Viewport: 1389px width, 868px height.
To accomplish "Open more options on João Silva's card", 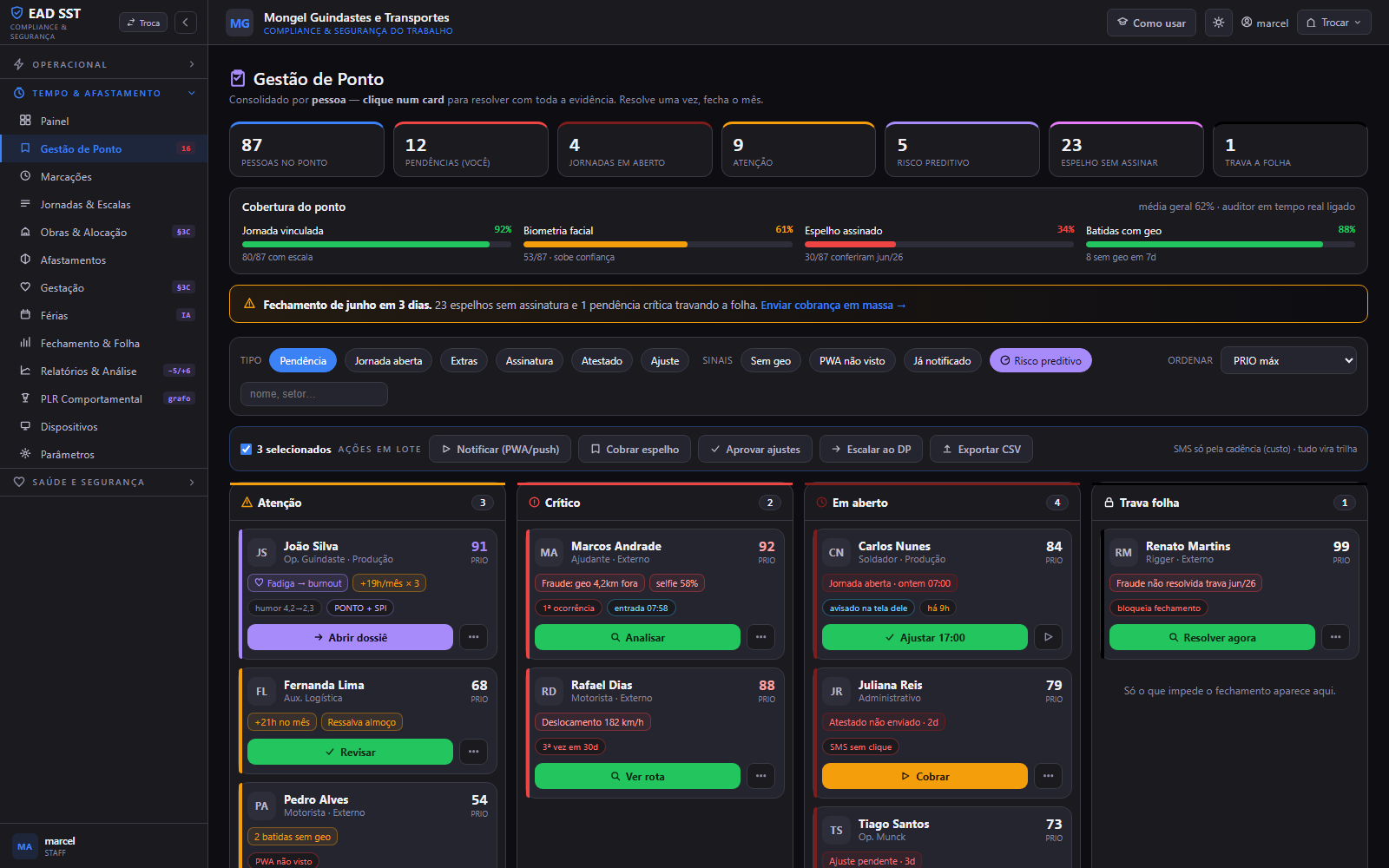I will [473, 637].
